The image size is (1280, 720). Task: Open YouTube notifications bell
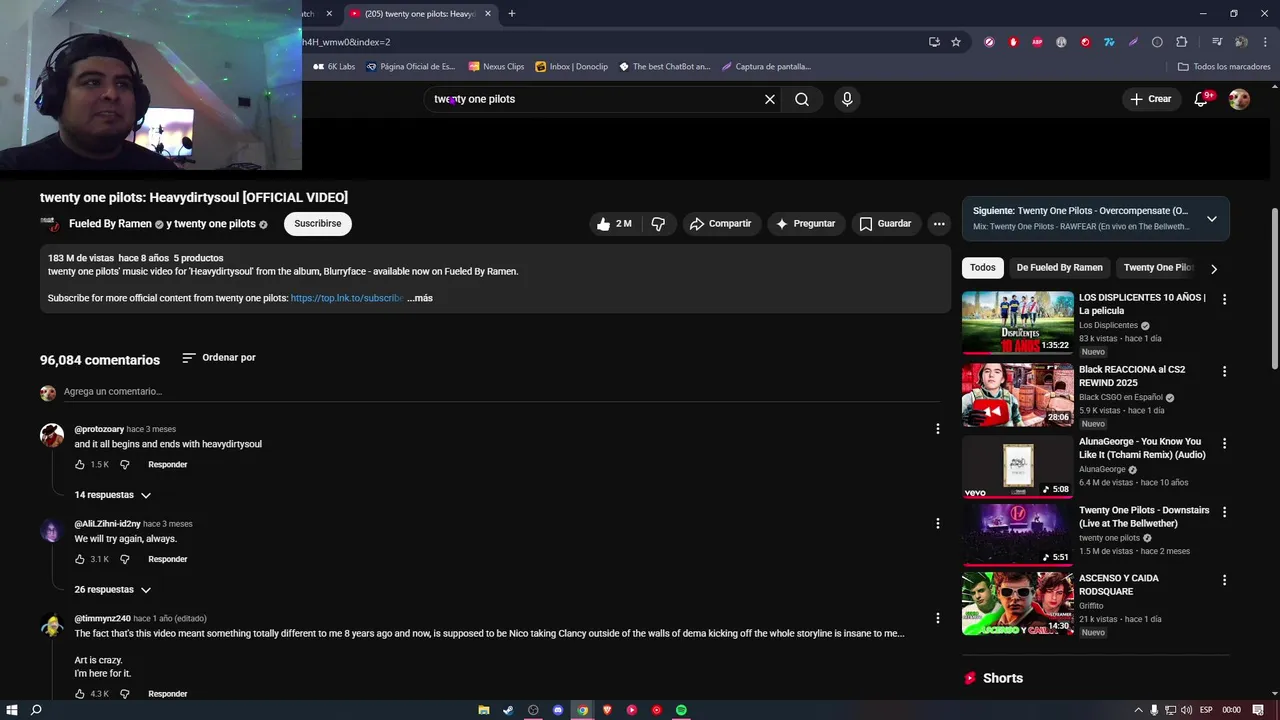(1202, 99)
